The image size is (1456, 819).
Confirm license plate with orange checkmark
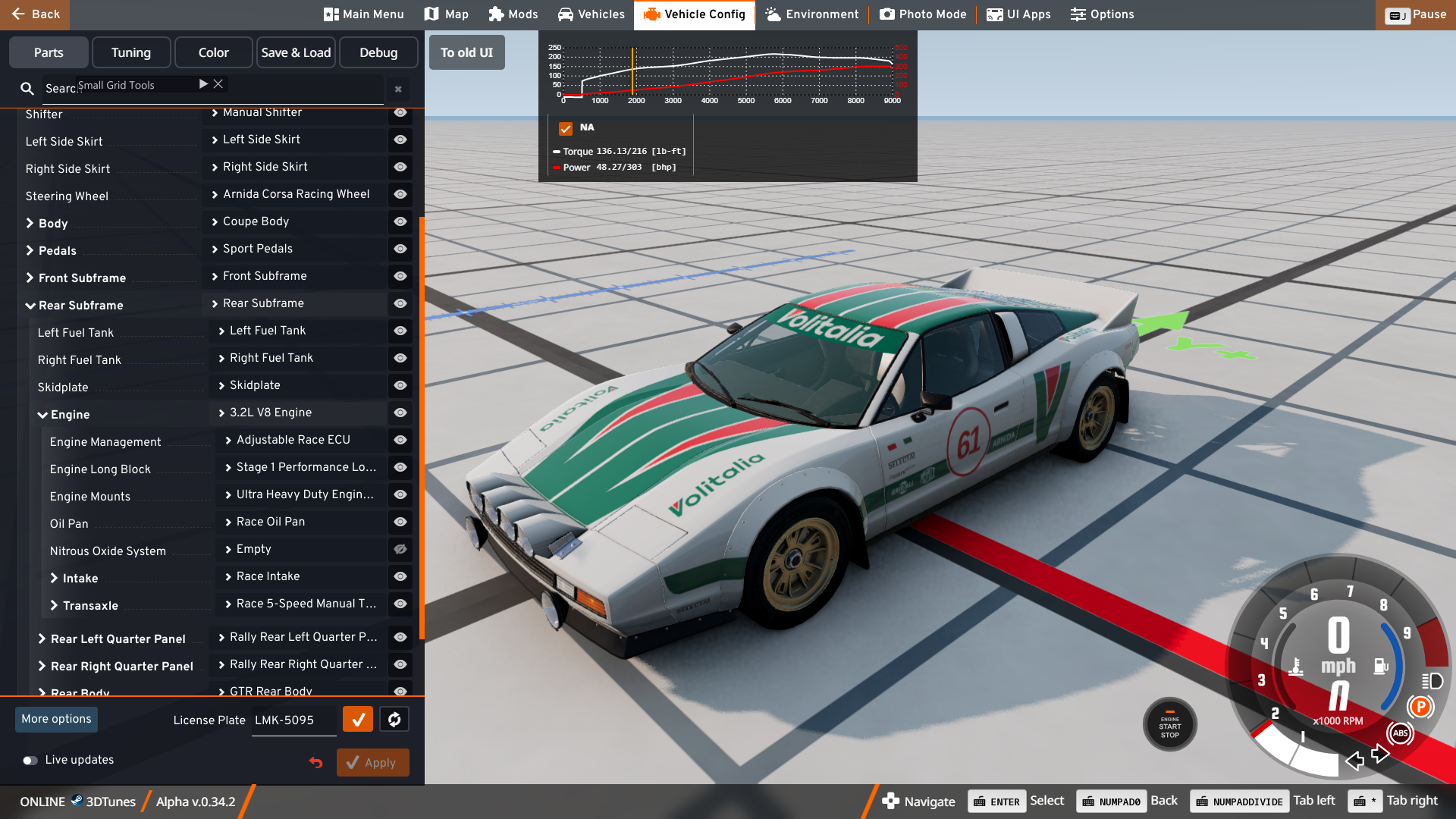(x=358, y=719)
